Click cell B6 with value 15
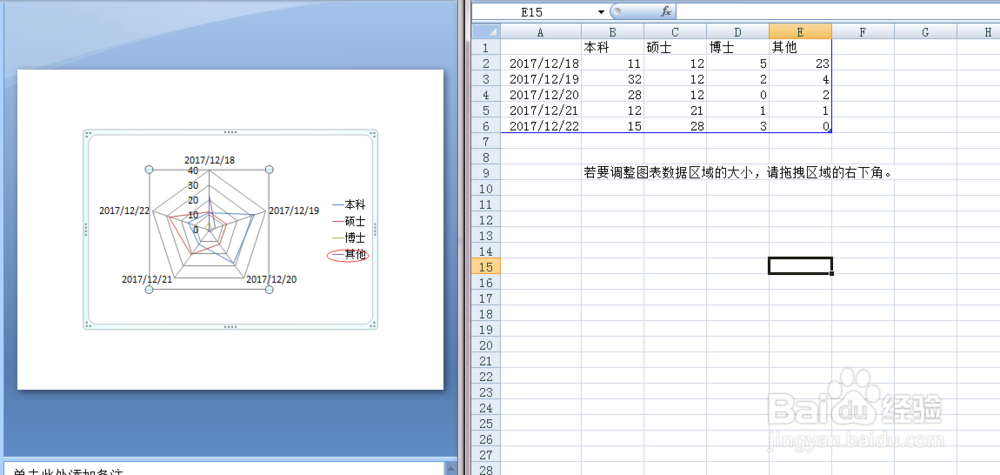The image size is (1000, 475). [x=612, y=126]
